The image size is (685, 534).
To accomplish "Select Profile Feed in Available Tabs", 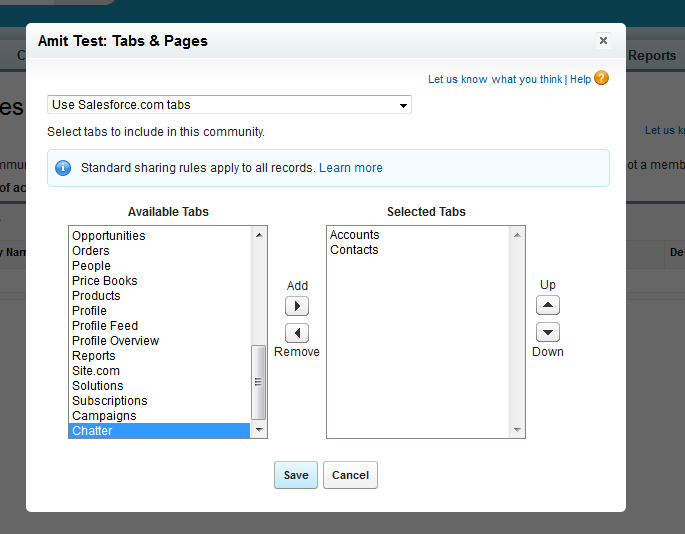I will [159, 326].
